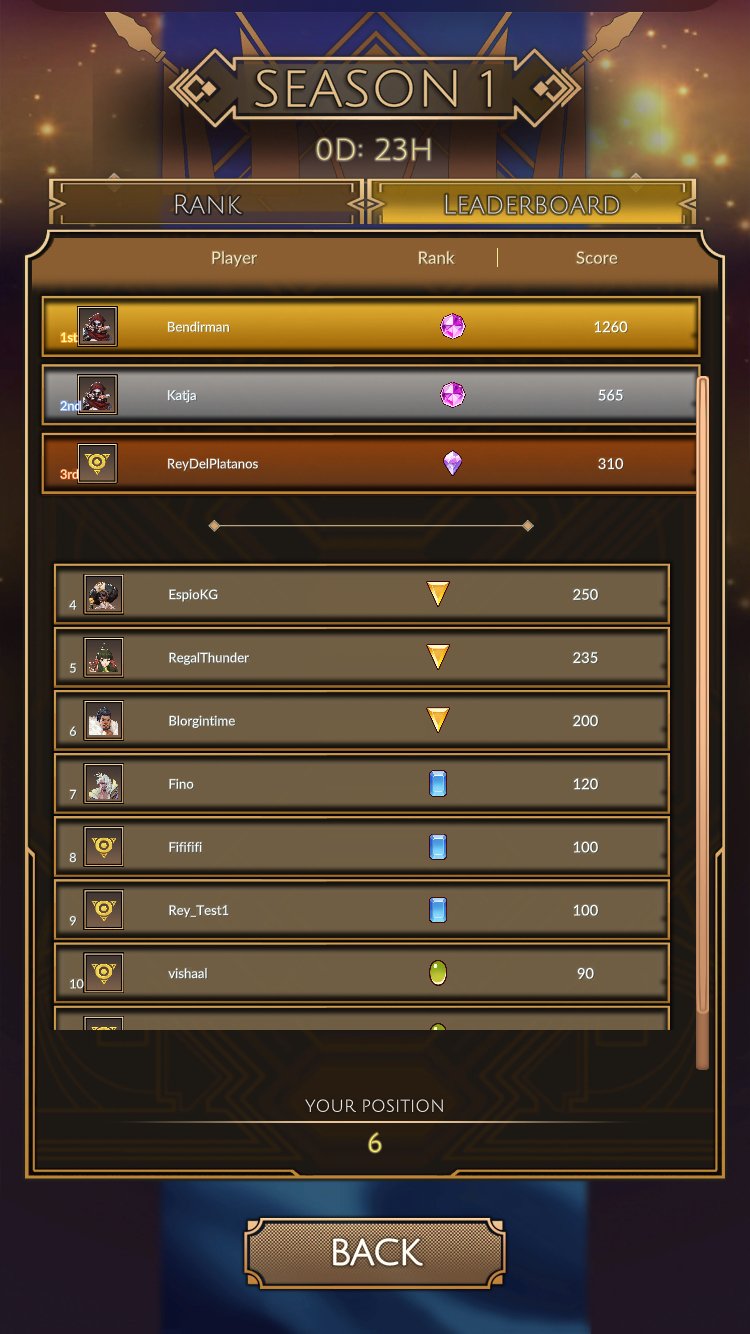Click Blorgintime's avatar portrait
The height and width of the screenshot is (1334, 750).
click(103, 721)
